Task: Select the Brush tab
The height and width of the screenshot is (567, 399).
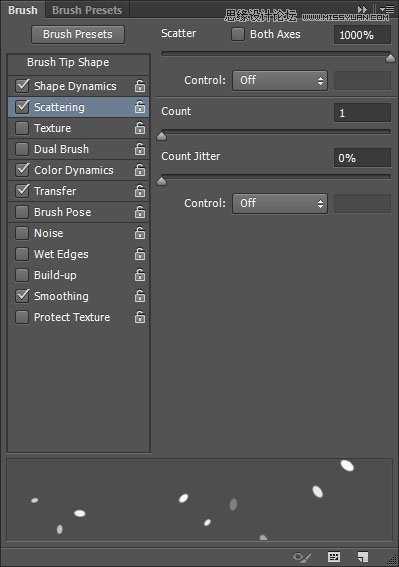Action: tap(22, 10)
